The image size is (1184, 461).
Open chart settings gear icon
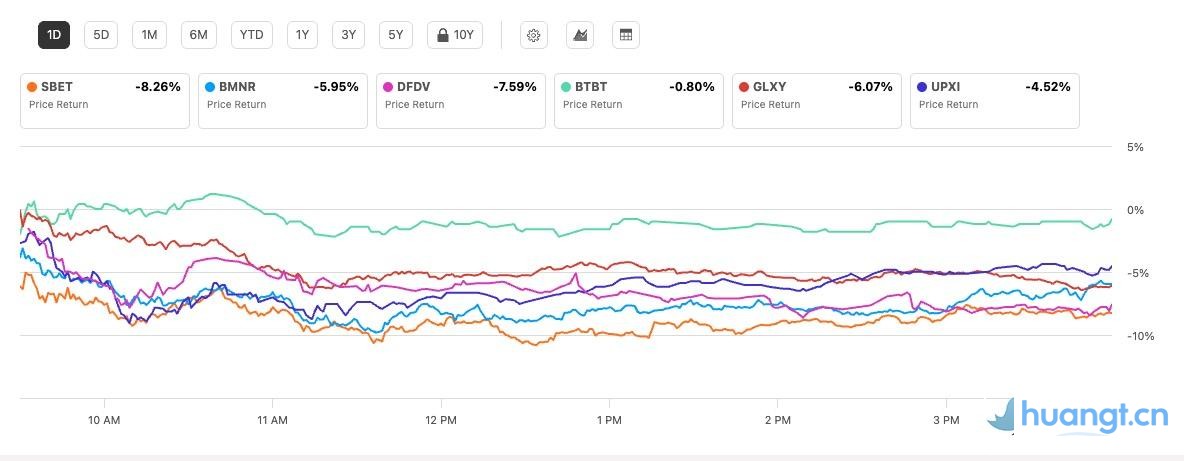coord(534,35)
